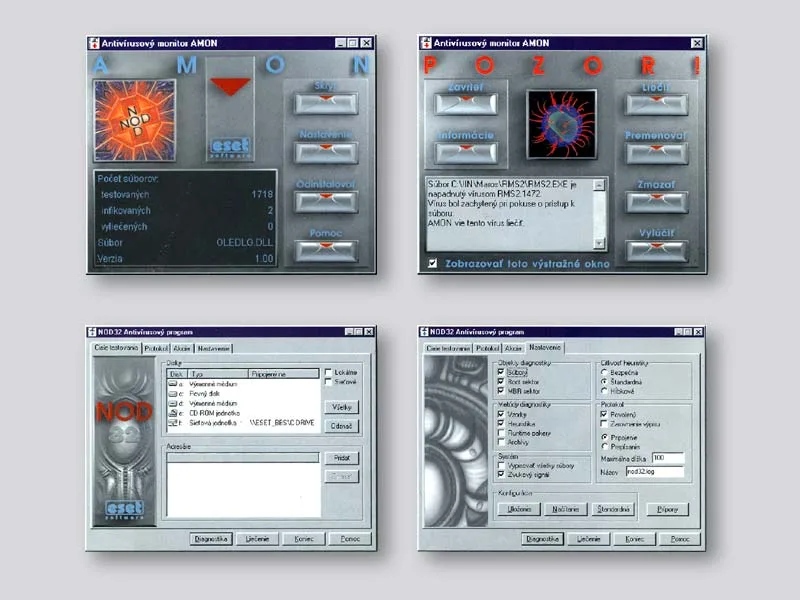Open Informácie in the POZOR warning window
This screenshot has height=600, width=800.
pyautogui.click(x=466, y=153)
